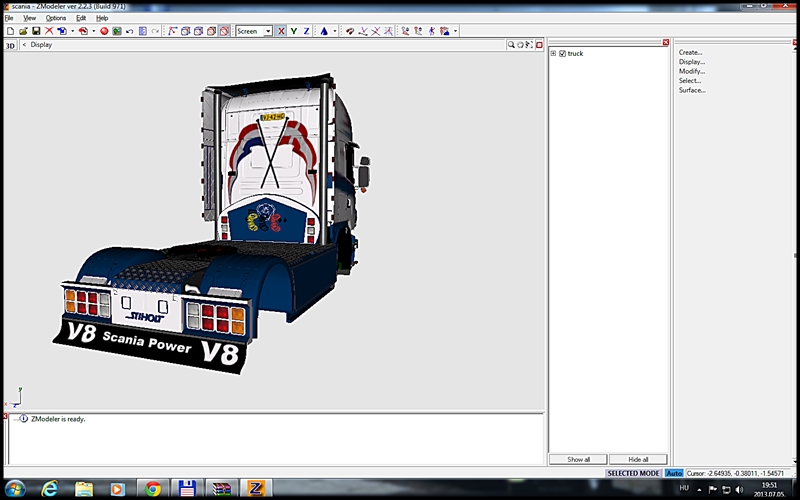This screenshot has width=800, height=500.
Task: Click the Show all button
Action: [578, 459]
